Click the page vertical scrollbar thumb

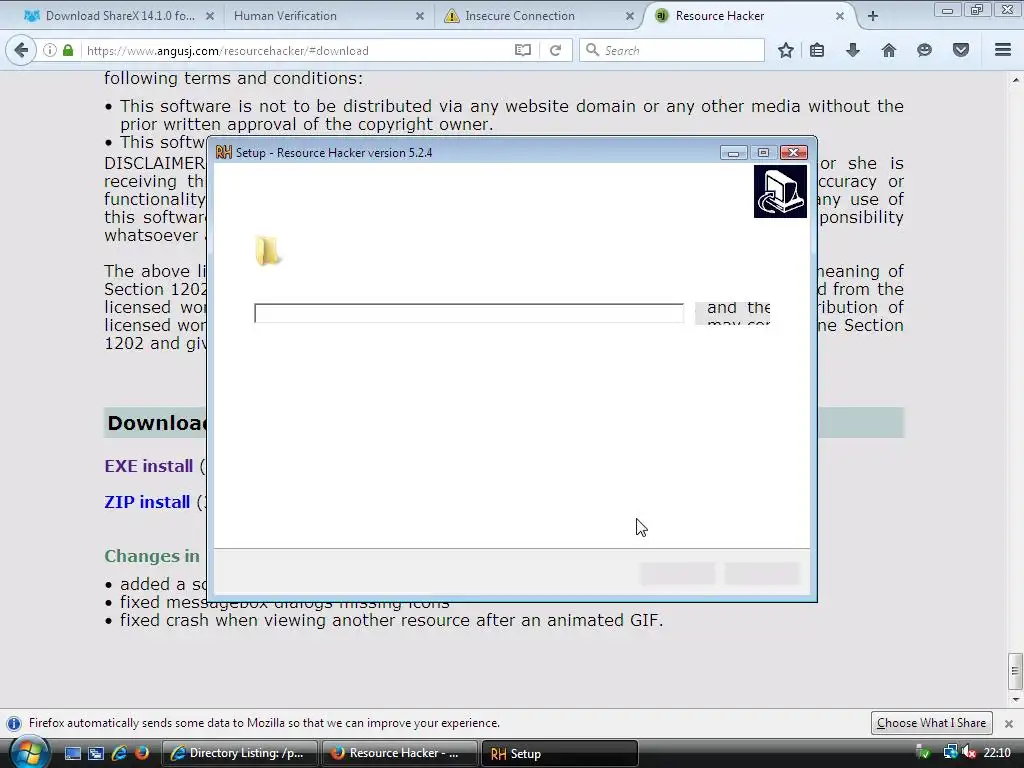click(x=1015, y=671)
